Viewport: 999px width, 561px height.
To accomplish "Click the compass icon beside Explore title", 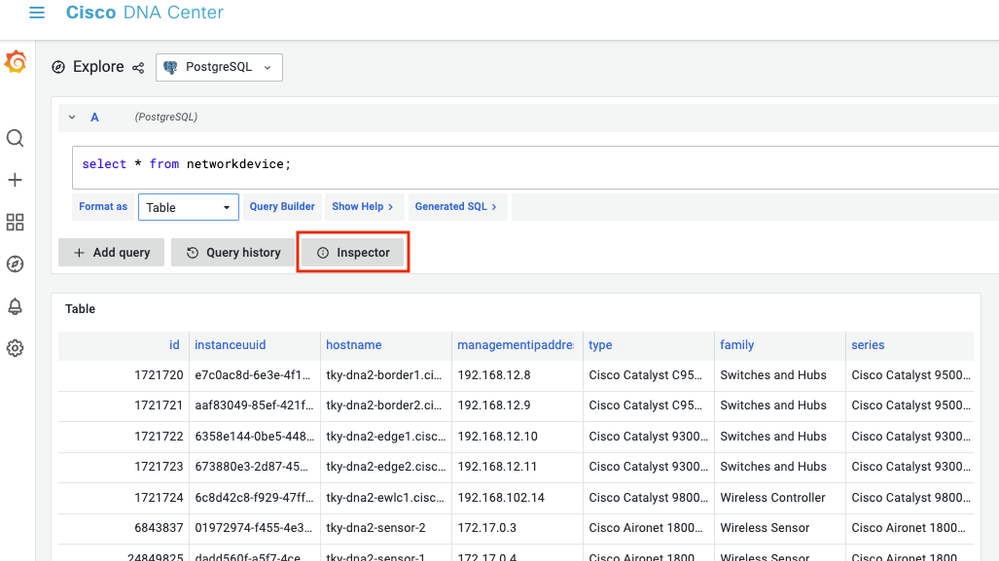I will pyautogui.click(x=58, y=67).
